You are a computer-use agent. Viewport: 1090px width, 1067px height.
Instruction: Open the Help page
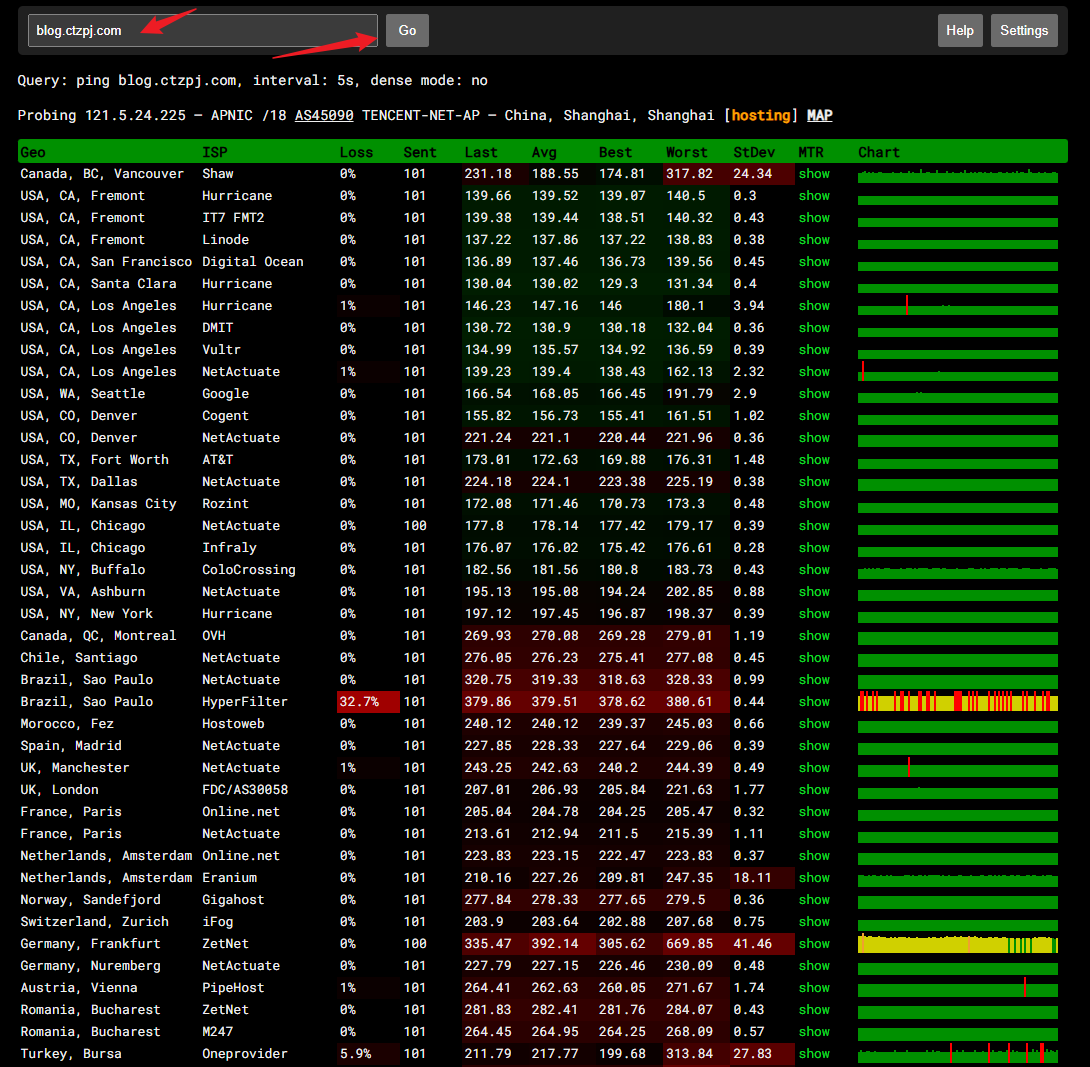959,31
